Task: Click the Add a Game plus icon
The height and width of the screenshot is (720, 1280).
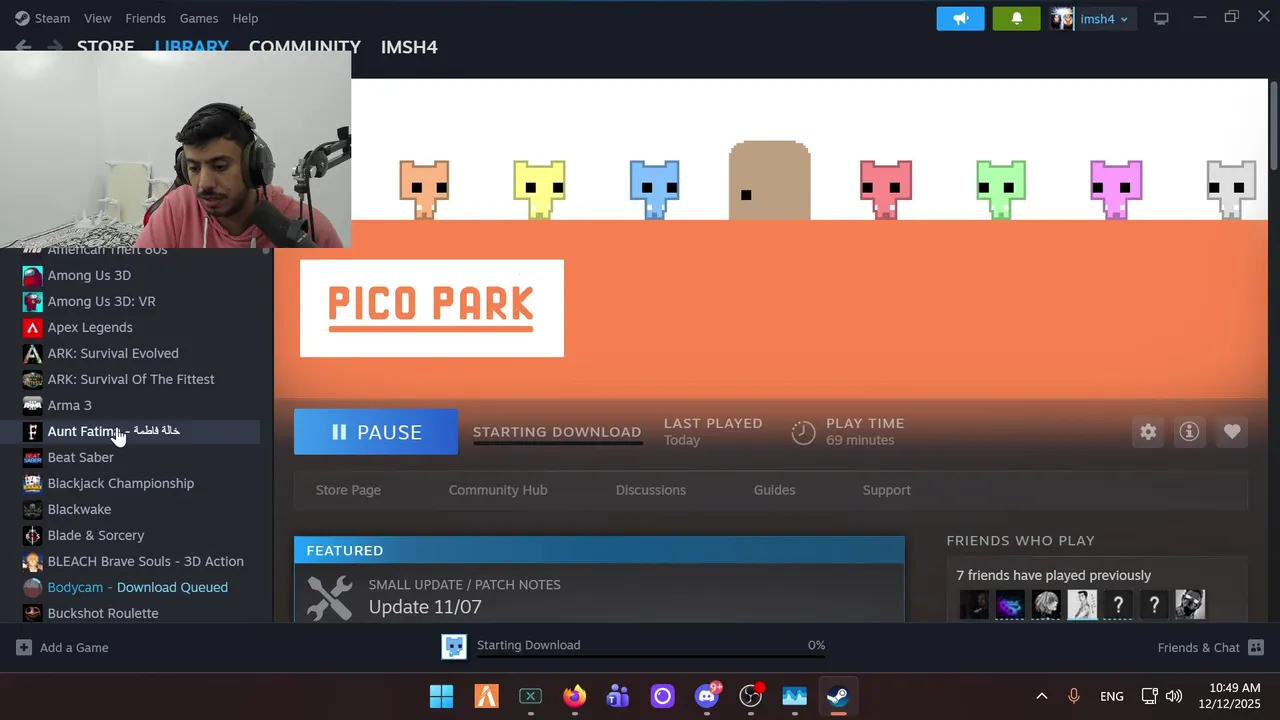Action: click(24, 647)
